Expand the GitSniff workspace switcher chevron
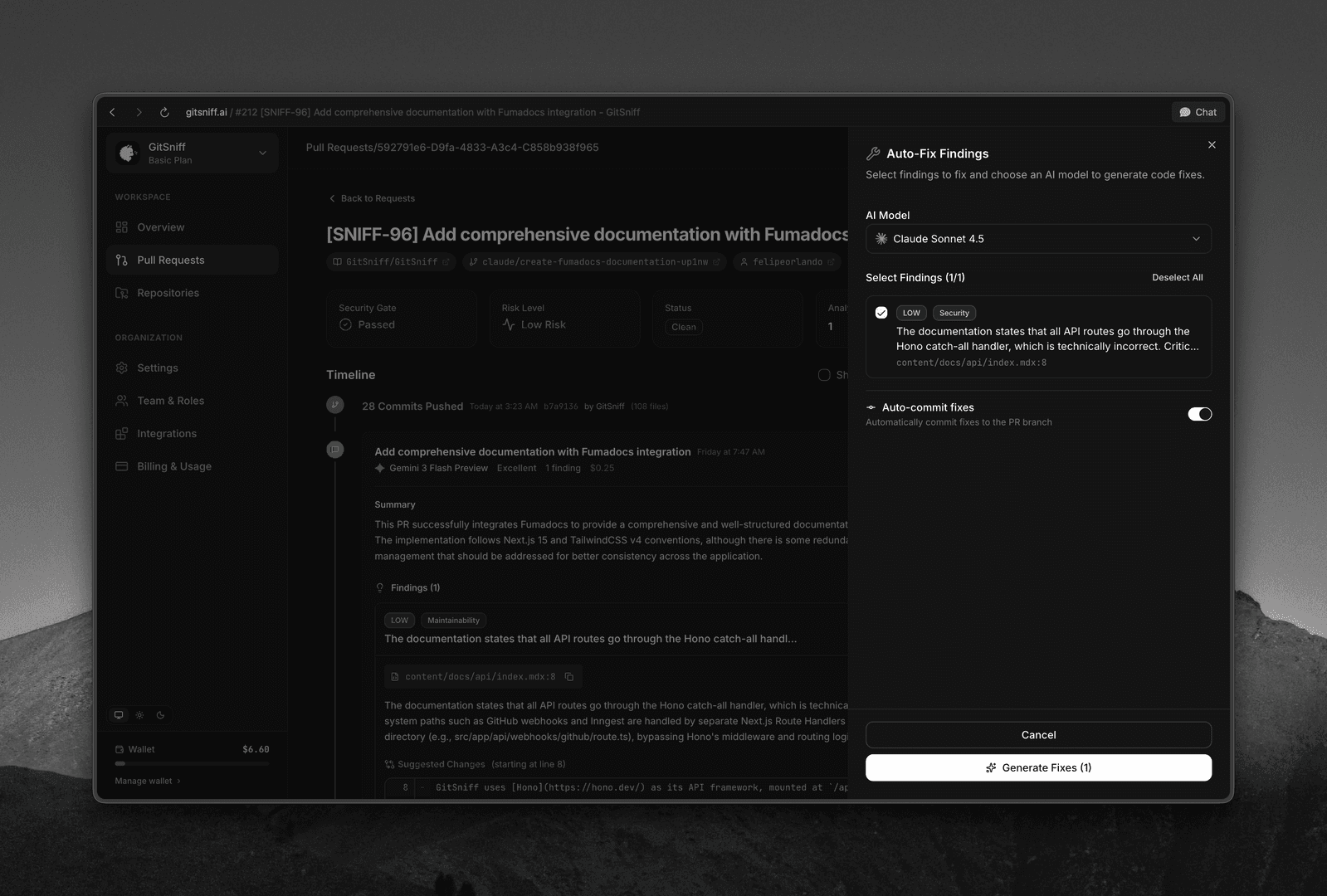1327x896 pixels. pyautogui.click(x=262, y=153)
